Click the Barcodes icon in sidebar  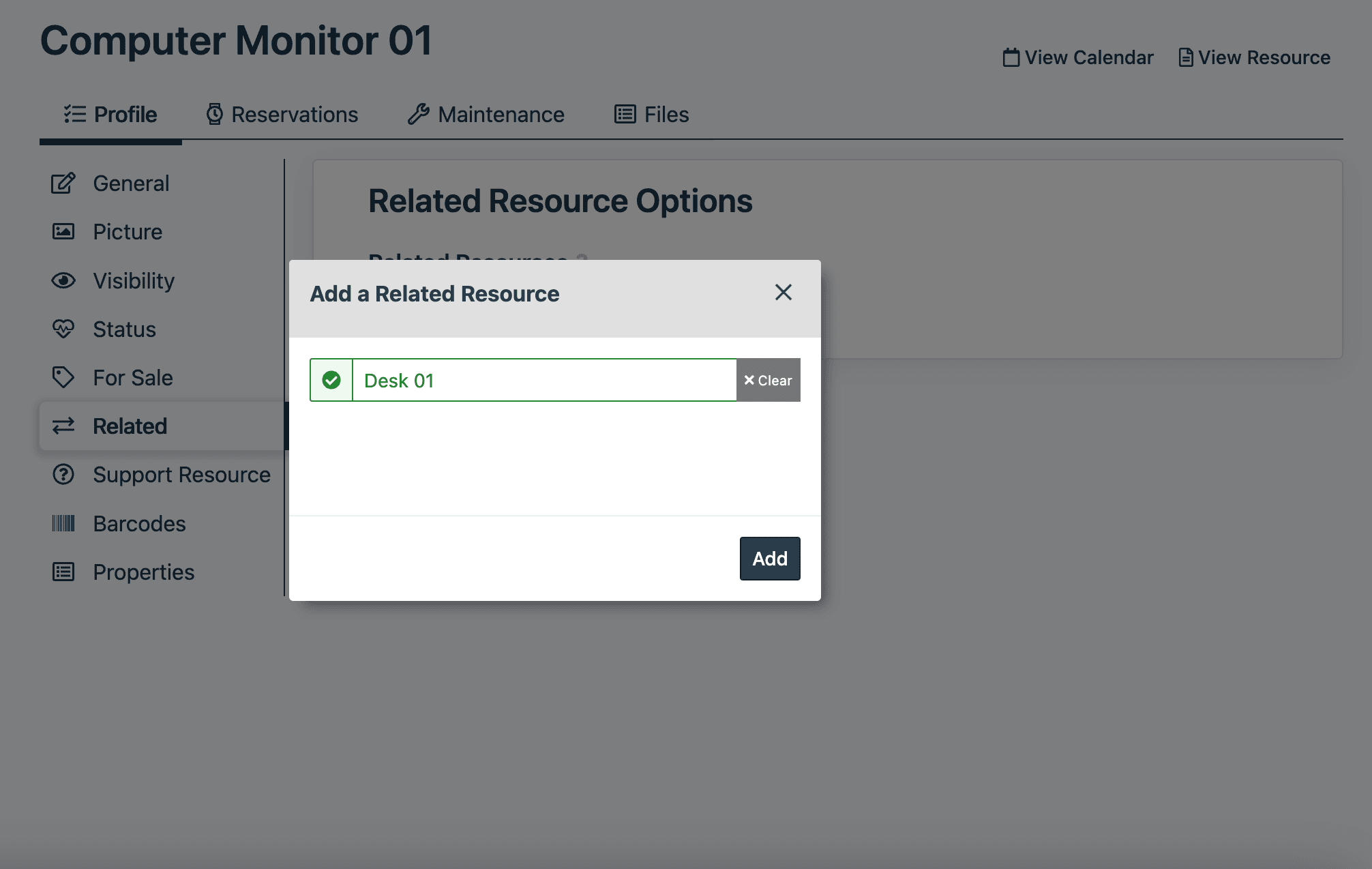(x=63, y=523)
